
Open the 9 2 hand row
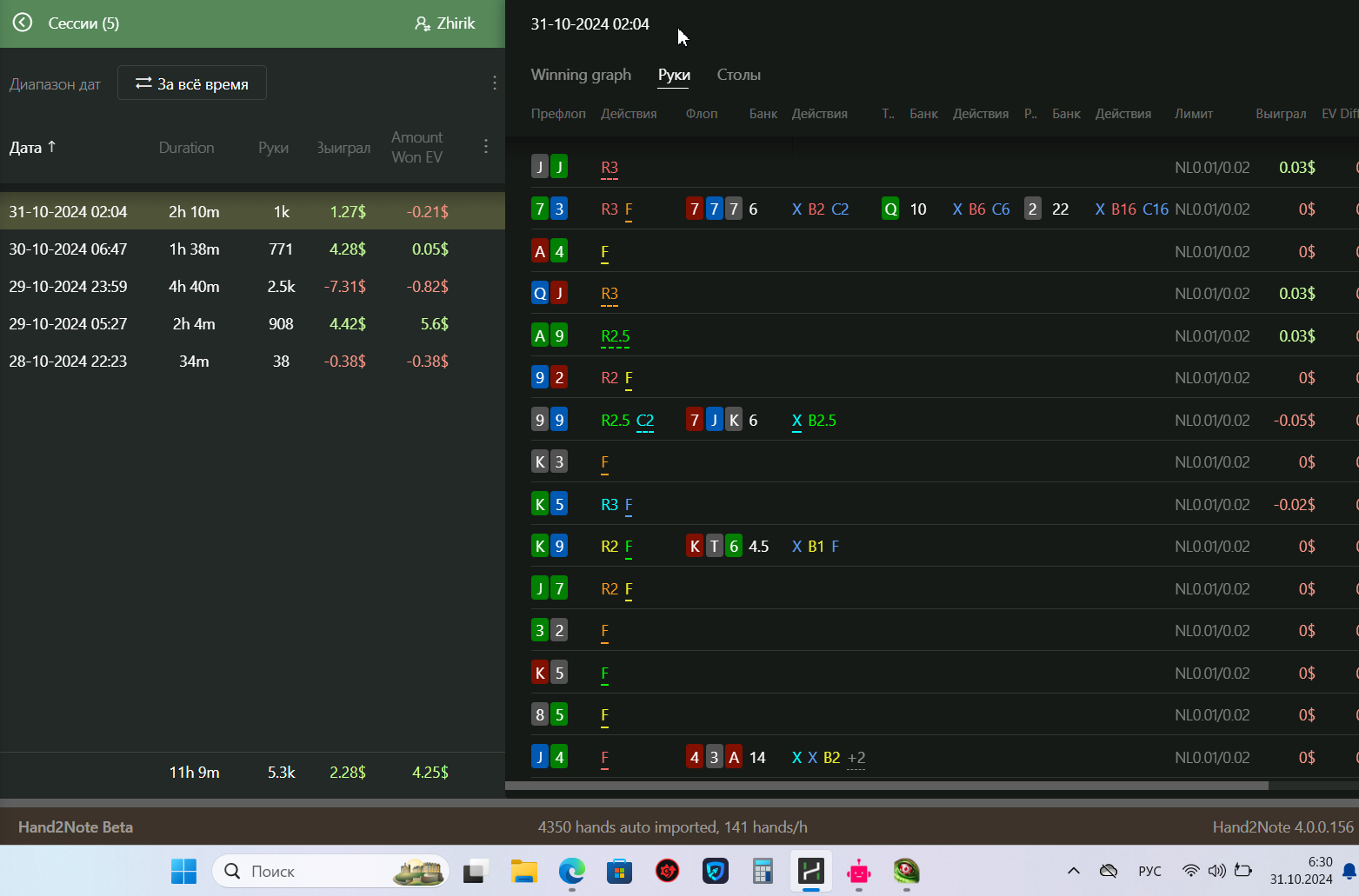pos(944,377)
